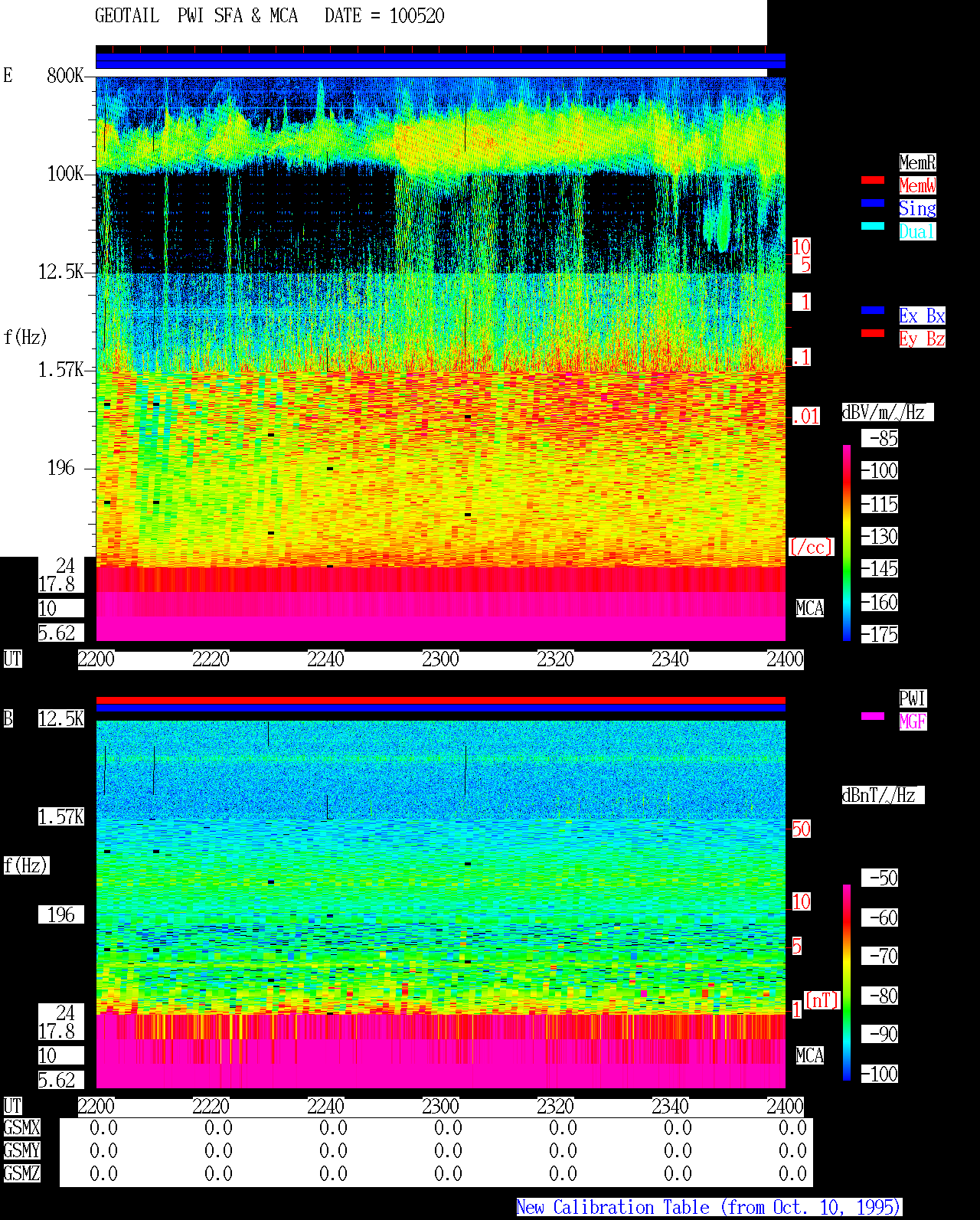
Task: Click the cyan Dual legend swatch
Action: coord(873,226)
